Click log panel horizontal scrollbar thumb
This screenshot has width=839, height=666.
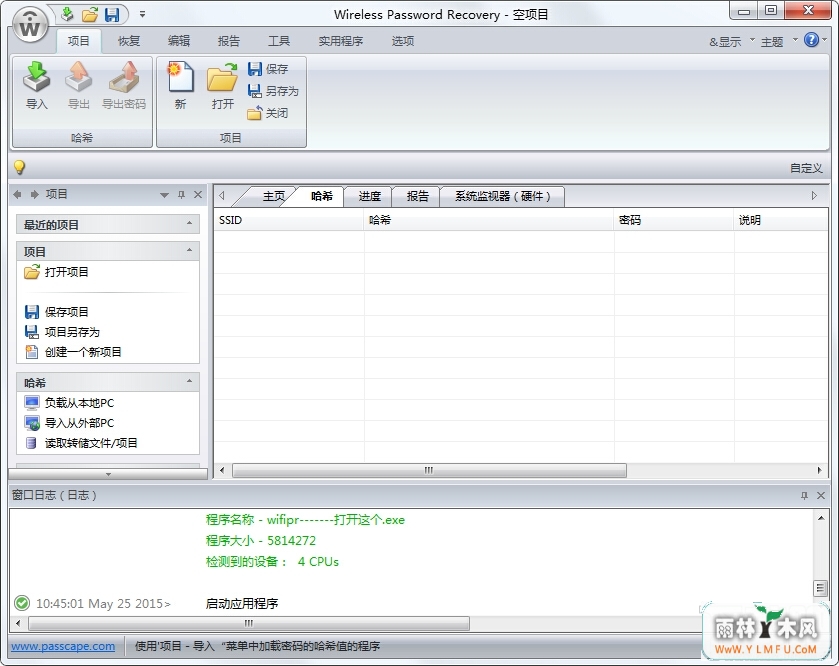pyautogui.click(x=249, y=623)
